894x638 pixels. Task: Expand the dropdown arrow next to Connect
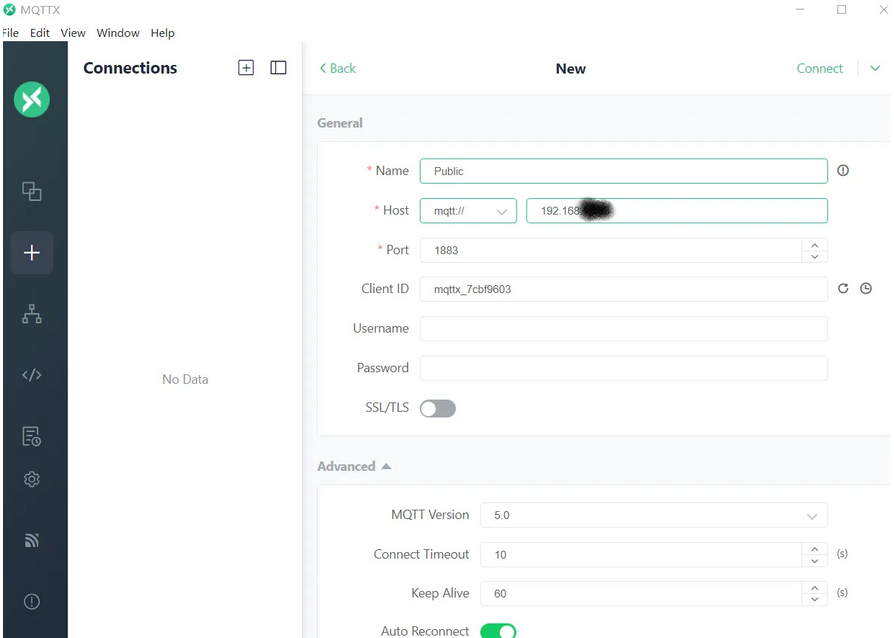coord(875,68)
